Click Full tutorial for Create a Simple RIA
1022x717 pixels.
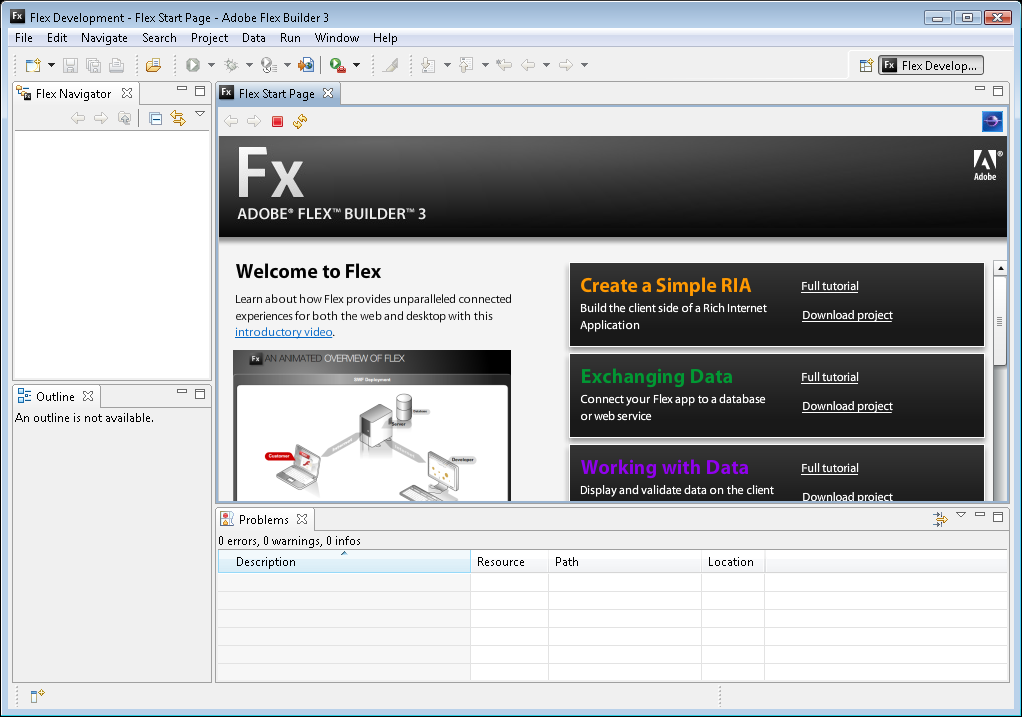pos(829,286)
